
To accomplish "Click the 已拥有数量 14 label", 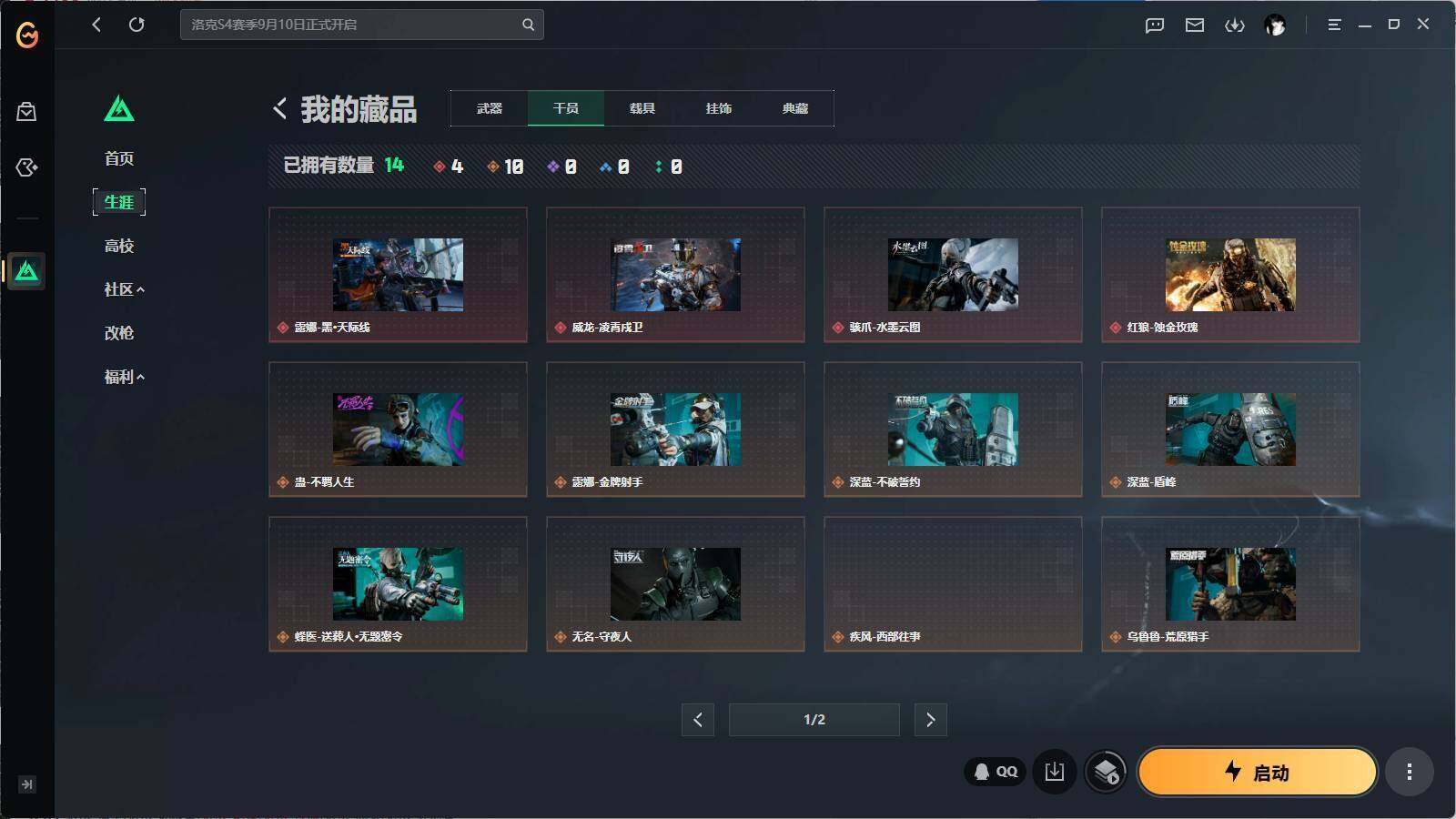I will 343,165.
